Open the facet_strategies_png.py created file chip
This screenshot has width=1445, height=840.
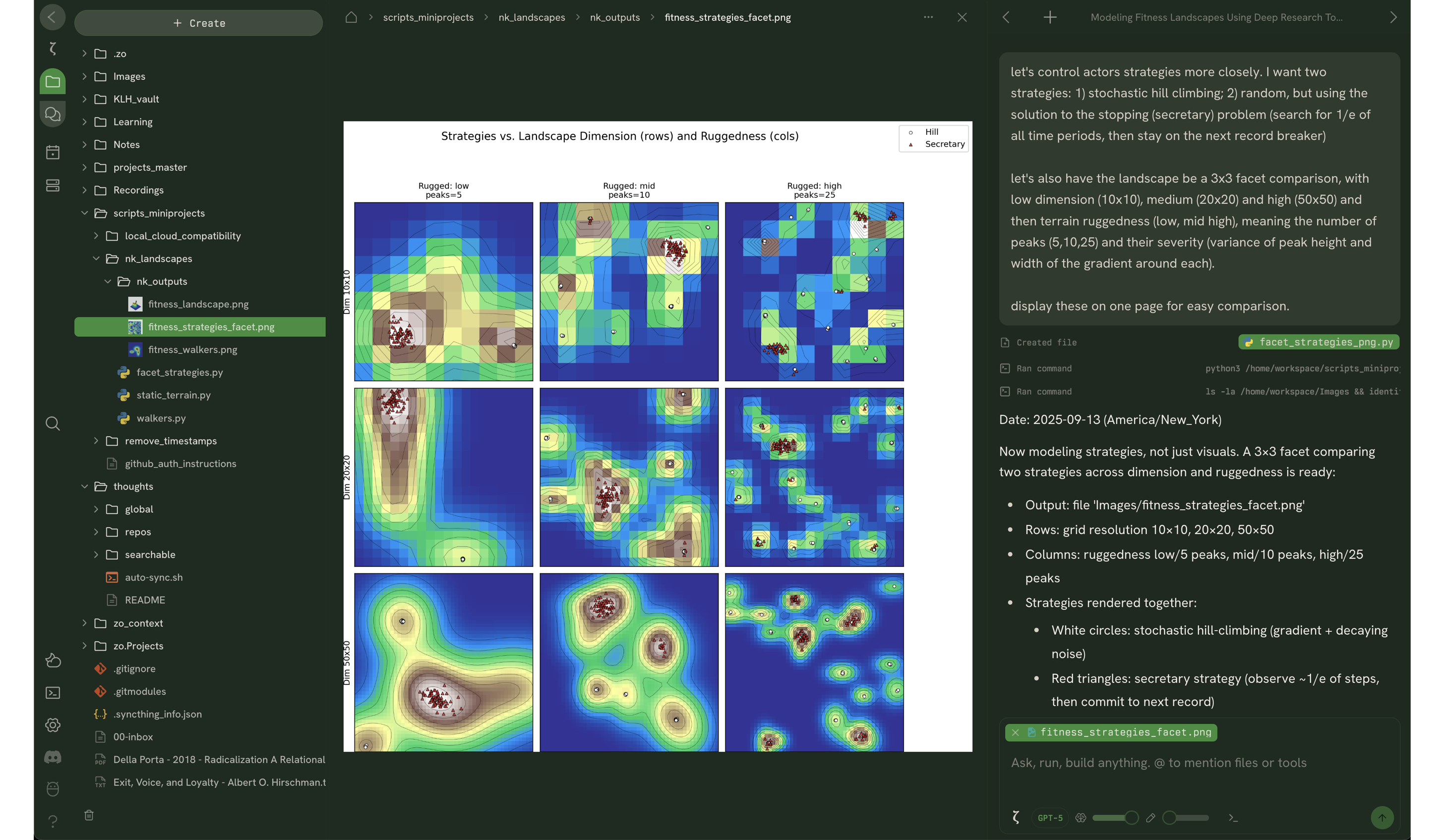coord(1319,342)
